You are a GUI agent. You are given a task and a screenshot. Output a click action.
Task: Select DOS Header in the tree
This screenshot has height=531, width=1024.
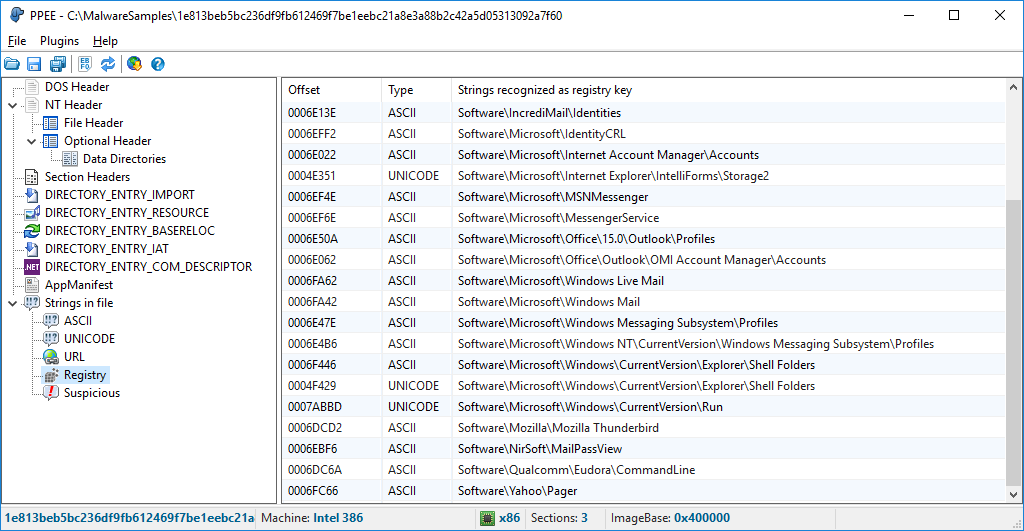(77, 87)
